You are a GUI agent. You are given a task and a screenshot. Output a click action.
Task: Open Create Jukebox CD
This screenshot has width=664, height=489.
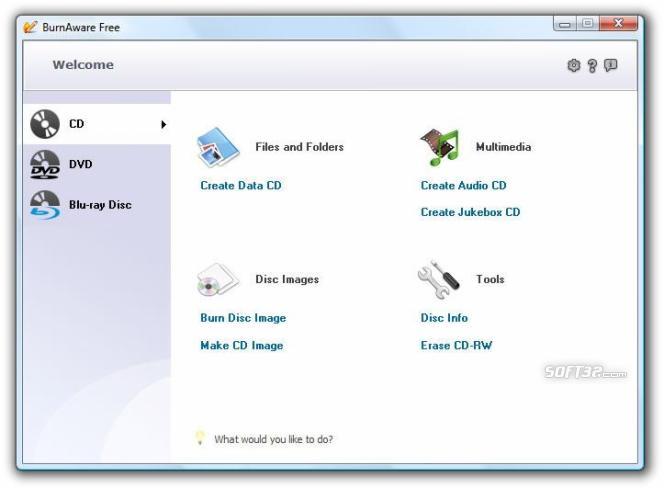(470, 212)
